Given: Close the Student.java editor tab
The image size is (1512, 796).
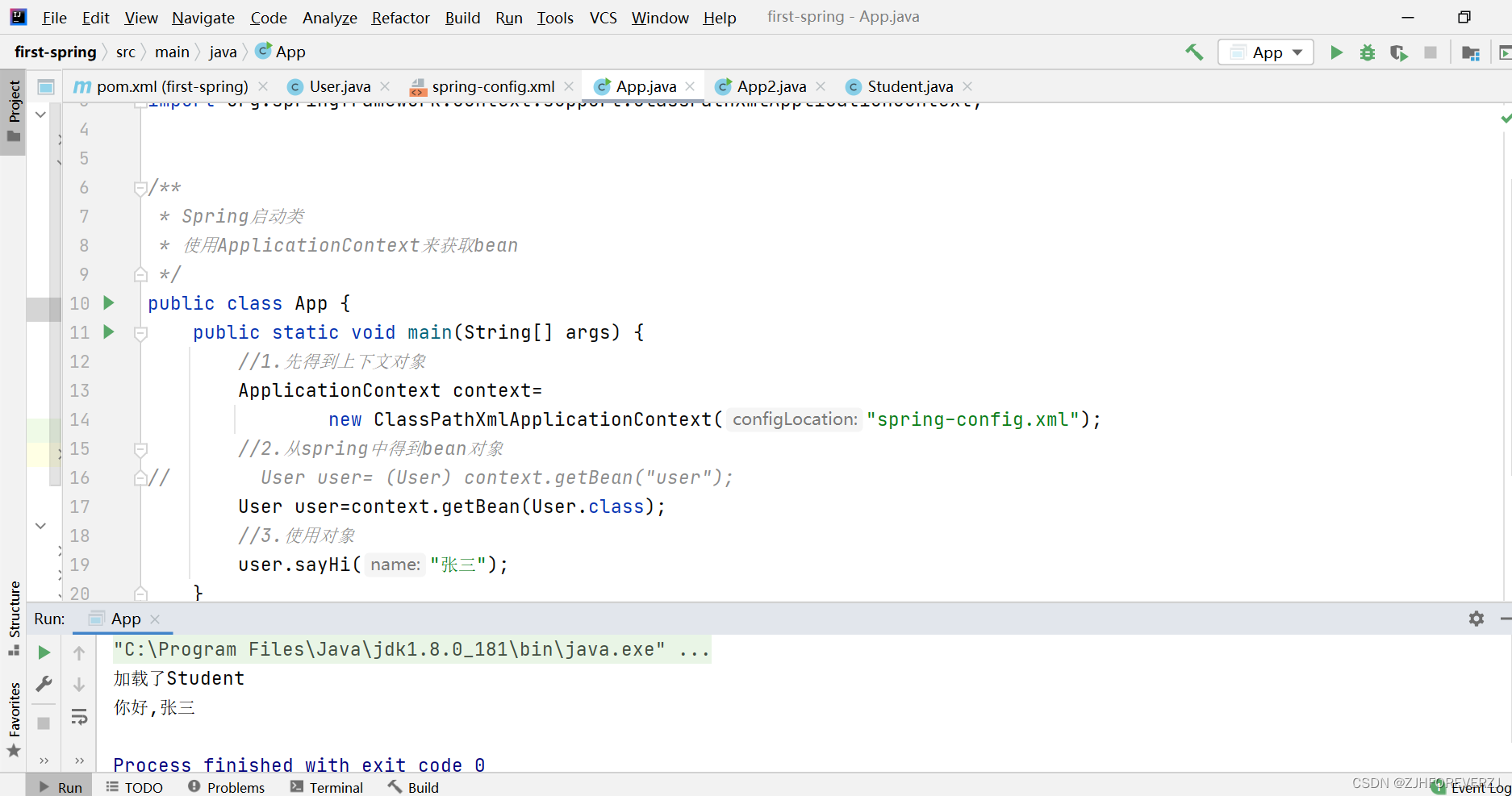Looking at the screenshot, I should (x=967, y=86).
